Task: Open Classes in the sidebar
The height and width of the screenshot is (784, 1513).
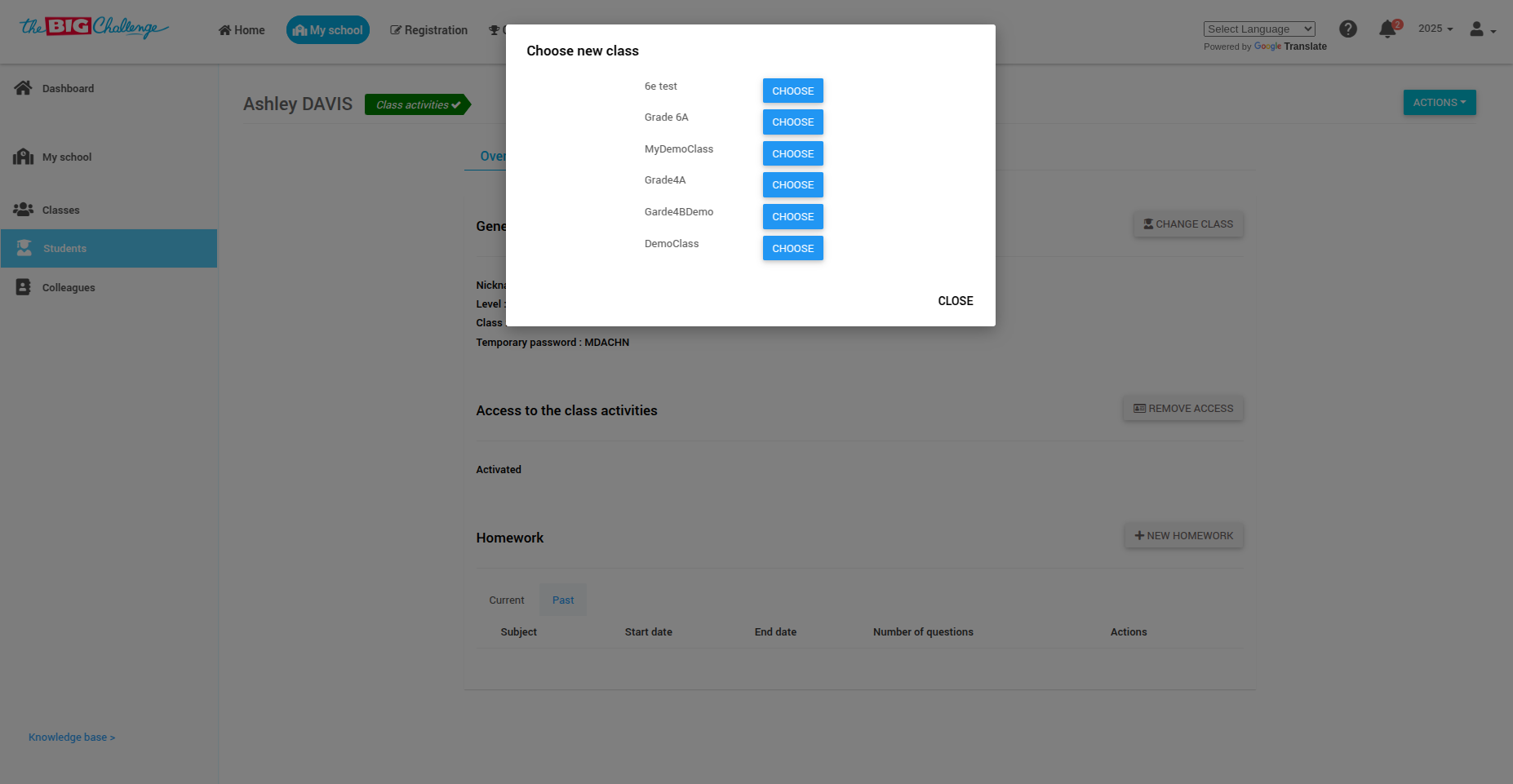Action: (x=61, y=210)
